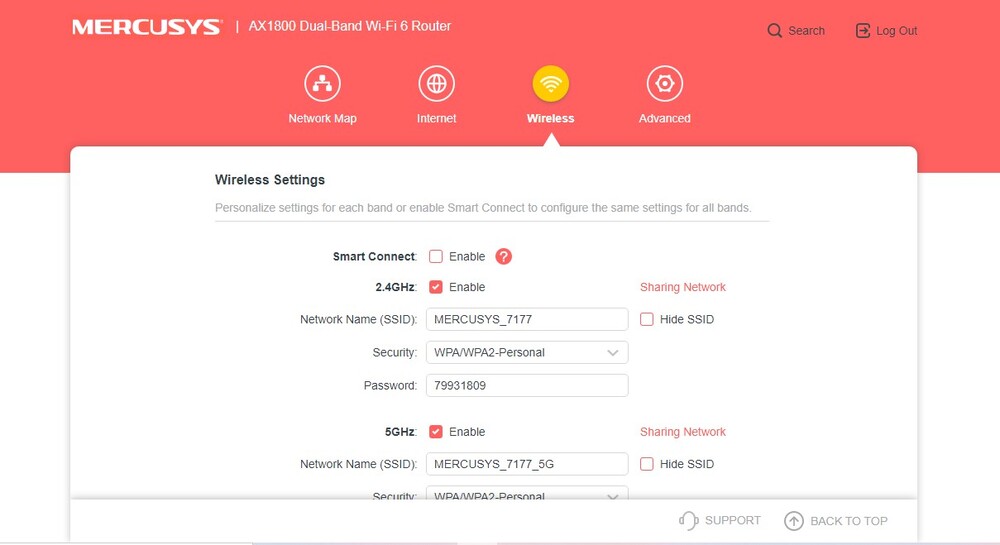This screenshot has height=545, width=1000.
Task: Open the 5GHz Security dropdown
Action: [527, 493]
